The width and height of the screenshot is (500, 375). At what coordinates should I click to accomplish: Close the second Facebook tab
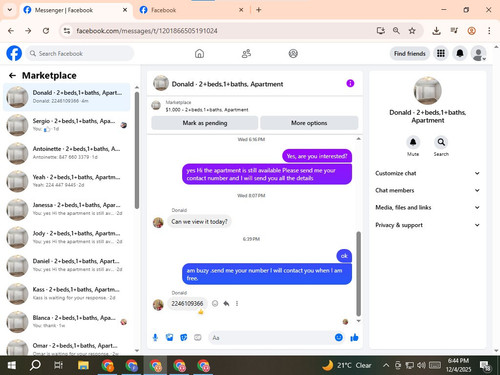pos(241,10)
